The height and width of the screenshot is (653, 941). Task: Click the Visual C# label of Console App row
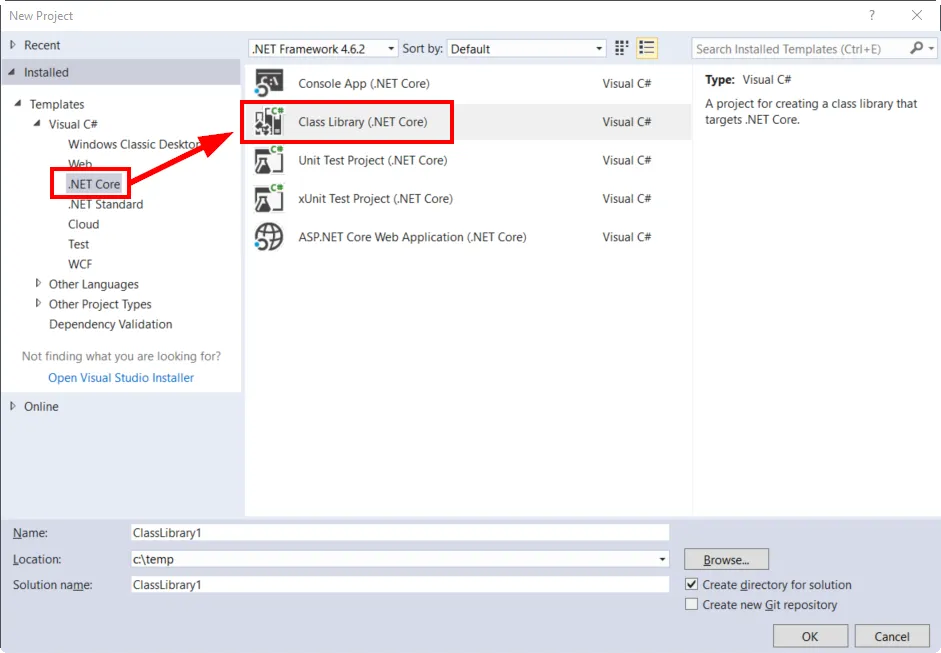click(627, 83)
